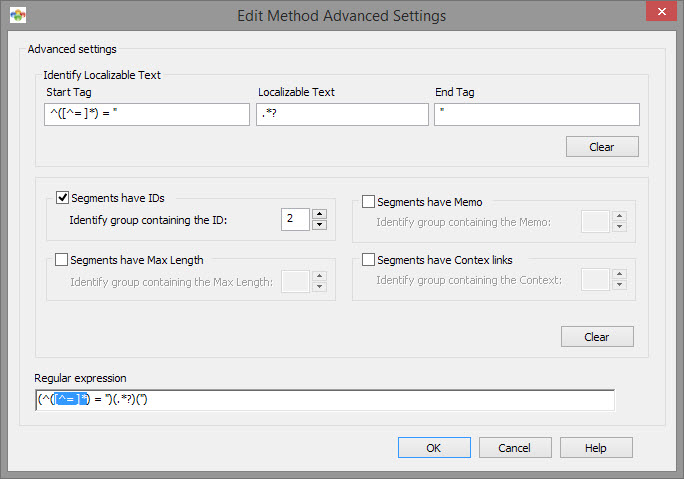
Task: Click the Max Length spinner up arrow
Action: point(320,276)
